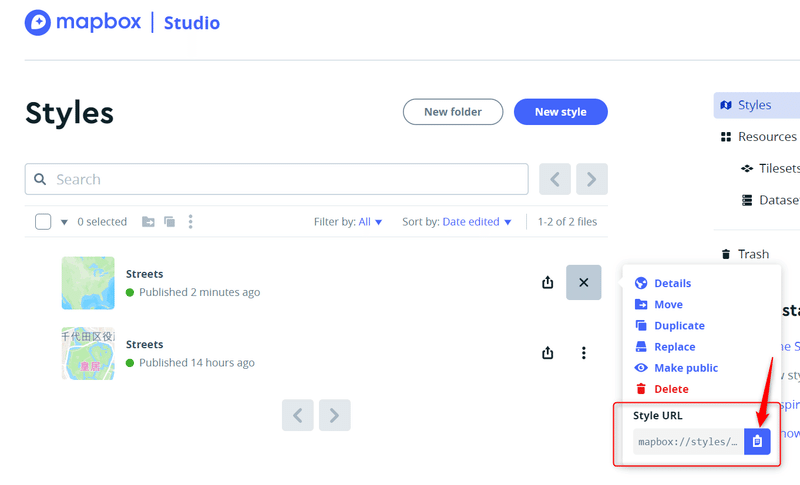Click the New folder button
The image size is (800, 485).
pos(453,112)
